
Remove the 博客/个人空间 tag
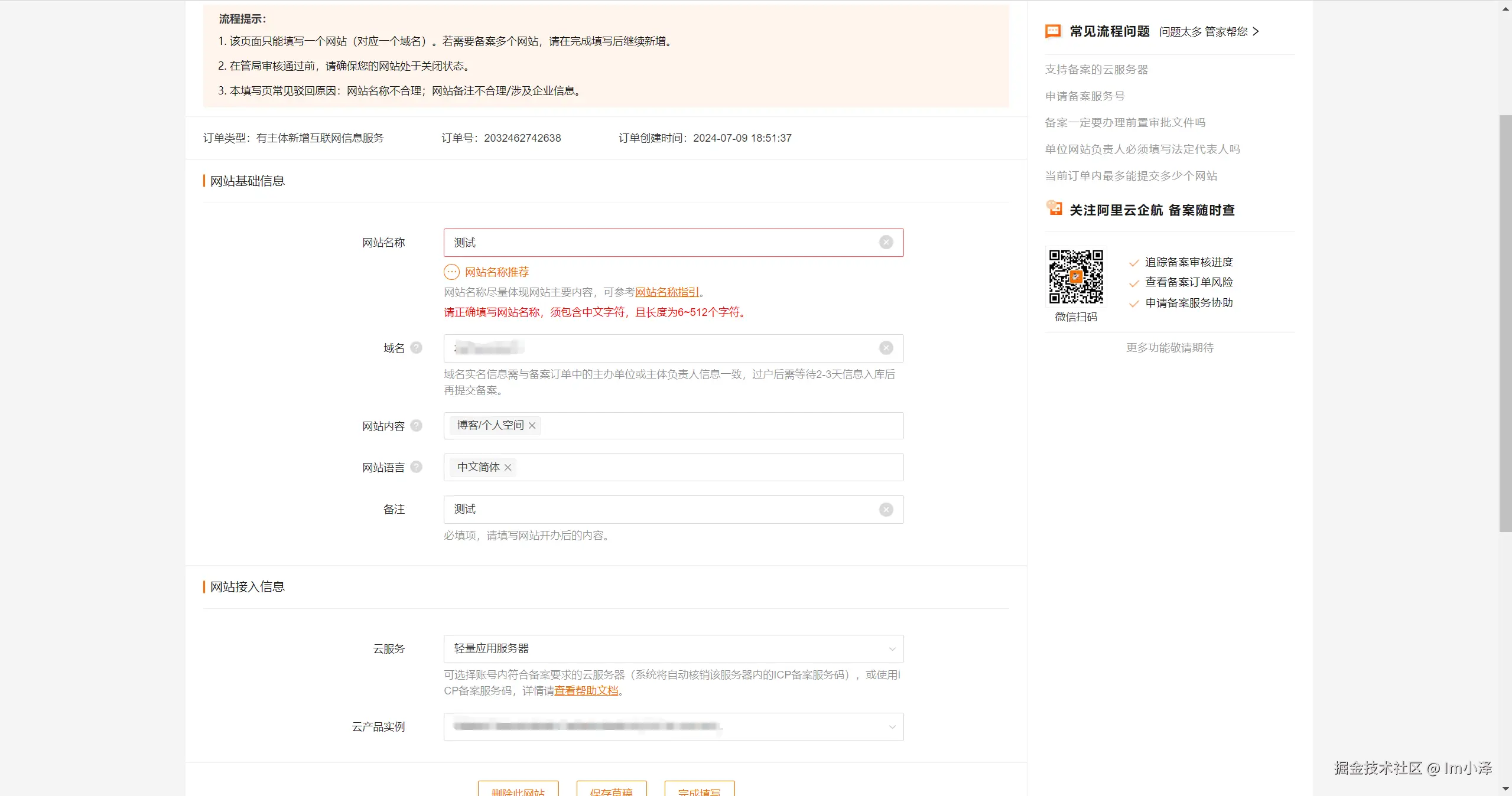pos(532,426)
